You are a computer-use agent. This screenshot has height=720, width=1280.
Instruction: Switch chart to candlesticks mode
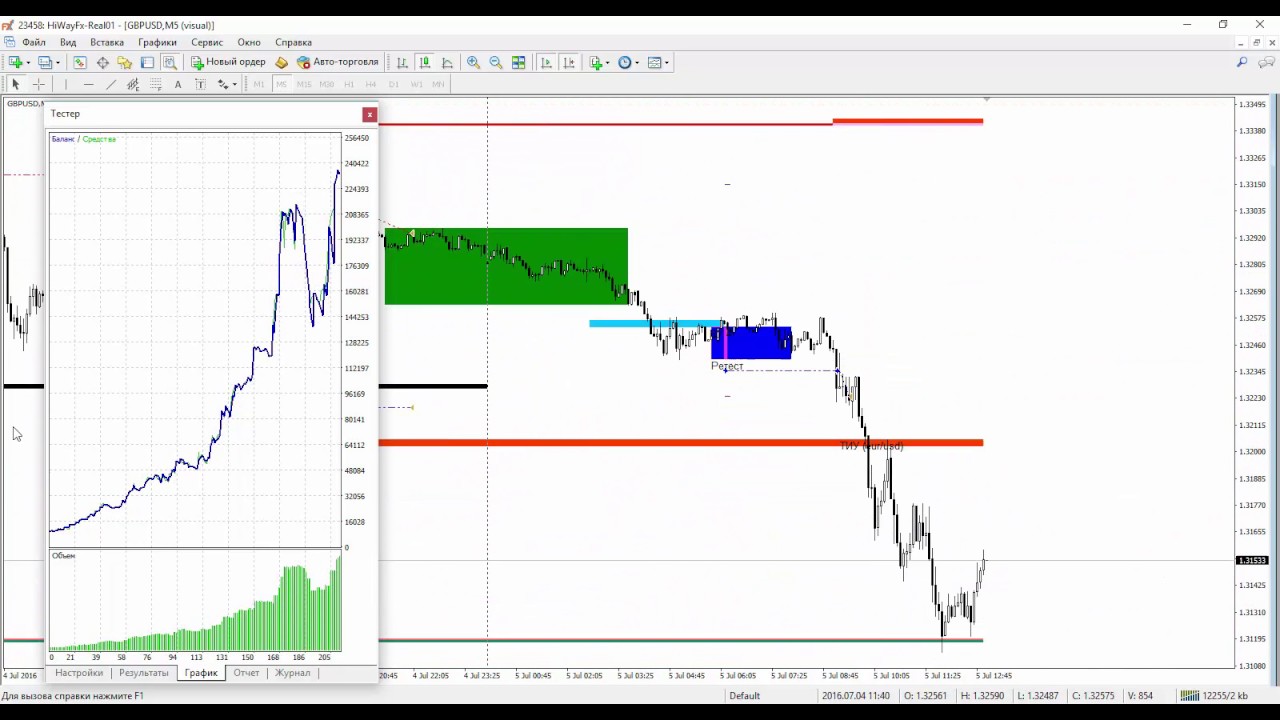tap(425, 62)
